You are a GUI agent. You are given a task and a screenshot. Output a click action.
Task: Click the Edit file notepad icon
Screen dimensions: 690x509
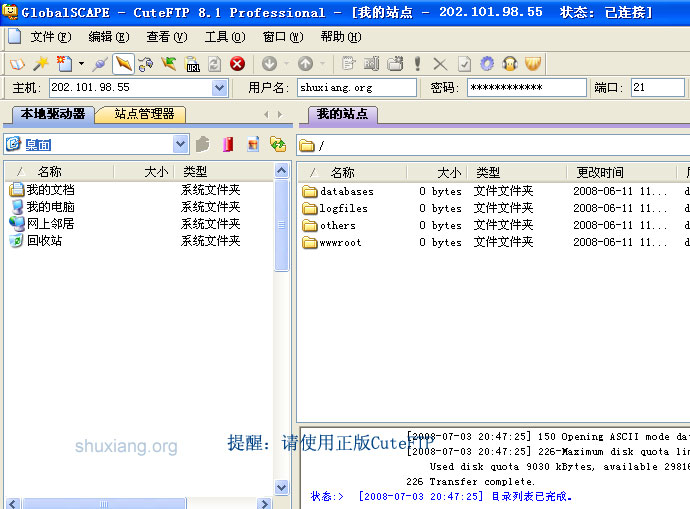point(349,64)
